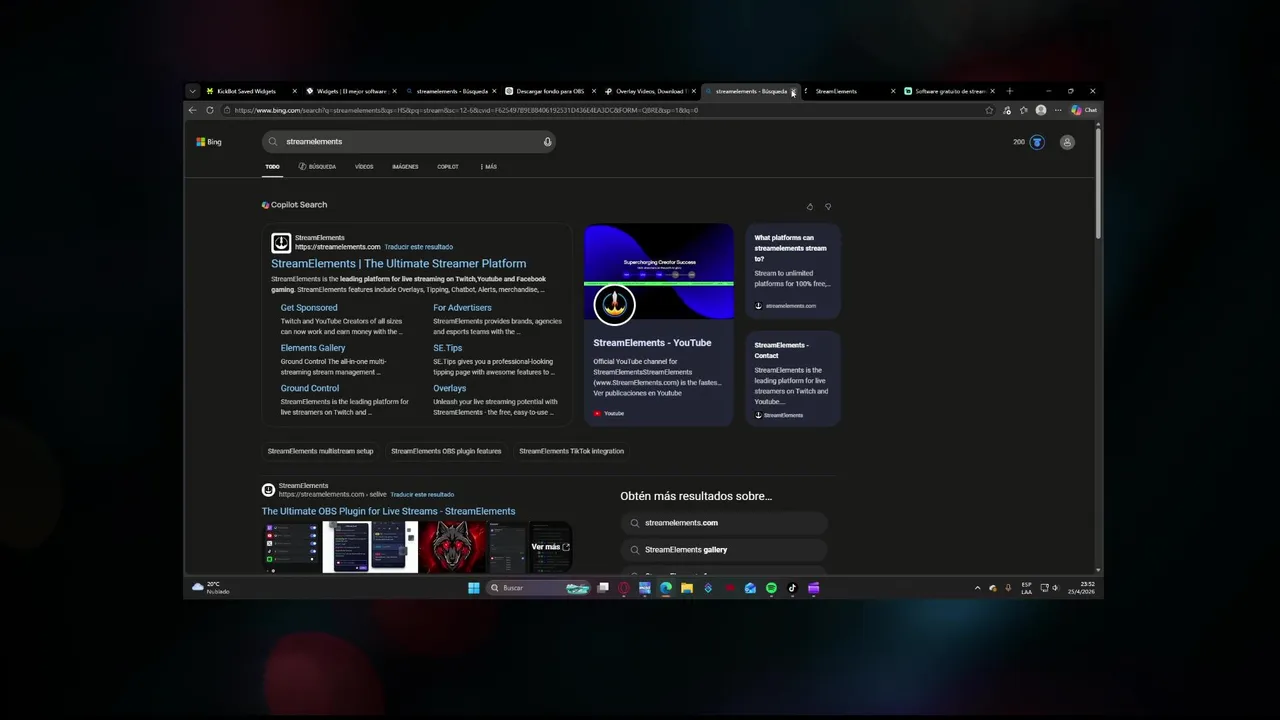Image resolution: width=1280 pixels, height=720 pixels.
Task: Open The Ultimate OBS Plugin for Live Streams link
Action: tap(389, 511)
